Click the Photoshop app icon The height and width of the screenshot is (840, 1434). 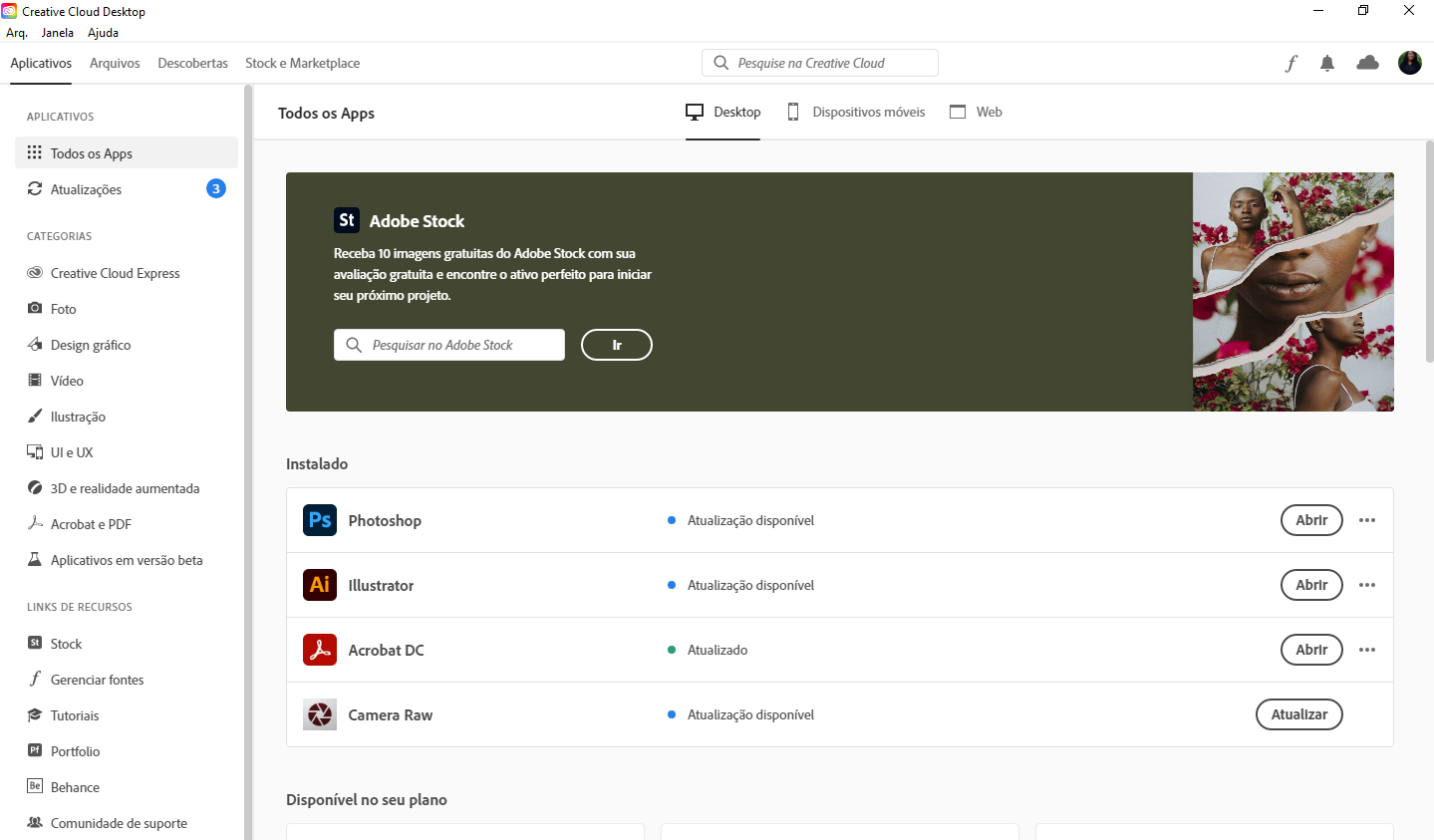coord(320,520)
